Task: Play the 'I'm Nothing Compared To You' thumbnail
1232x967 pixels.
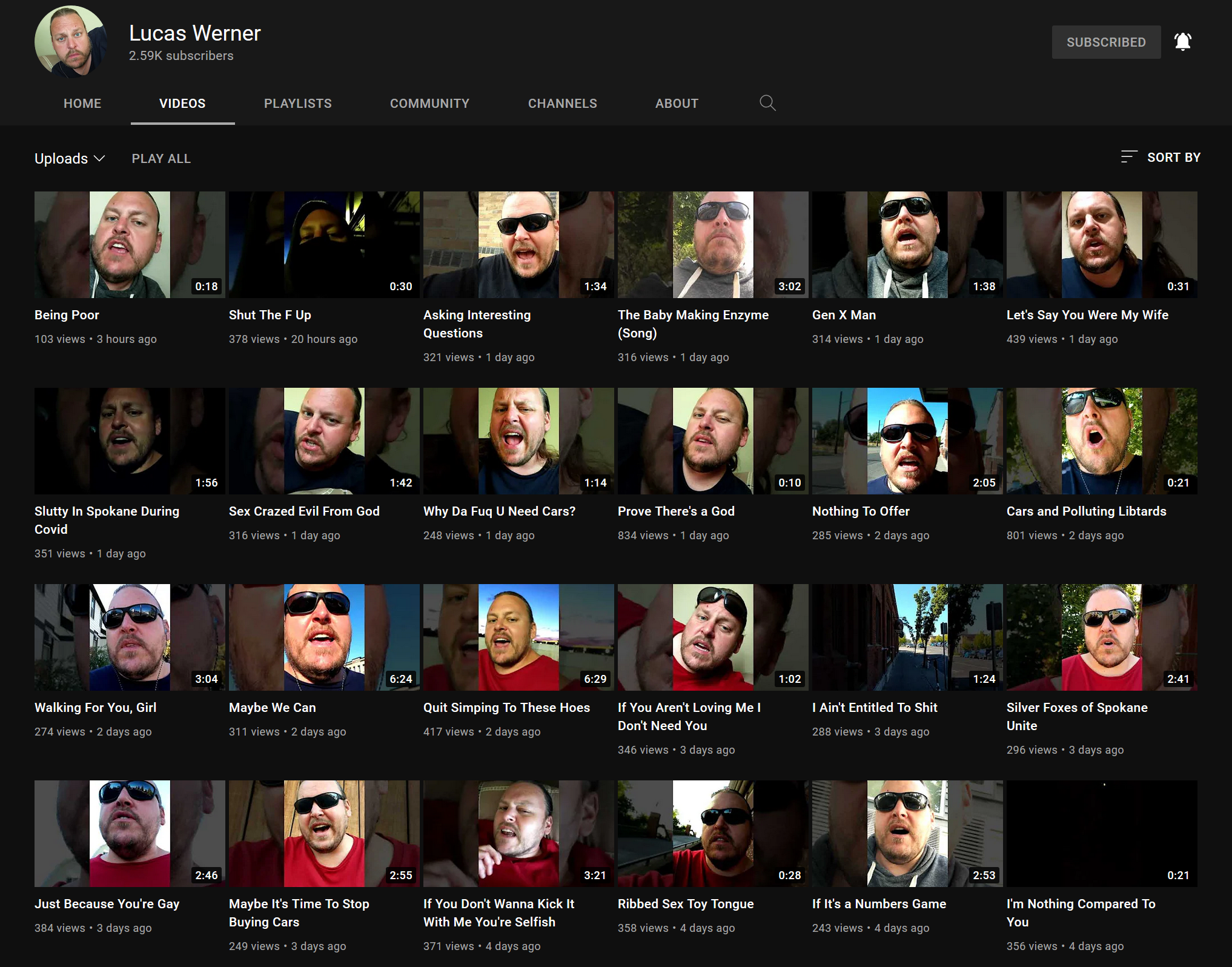Action: pos(1102,834)
